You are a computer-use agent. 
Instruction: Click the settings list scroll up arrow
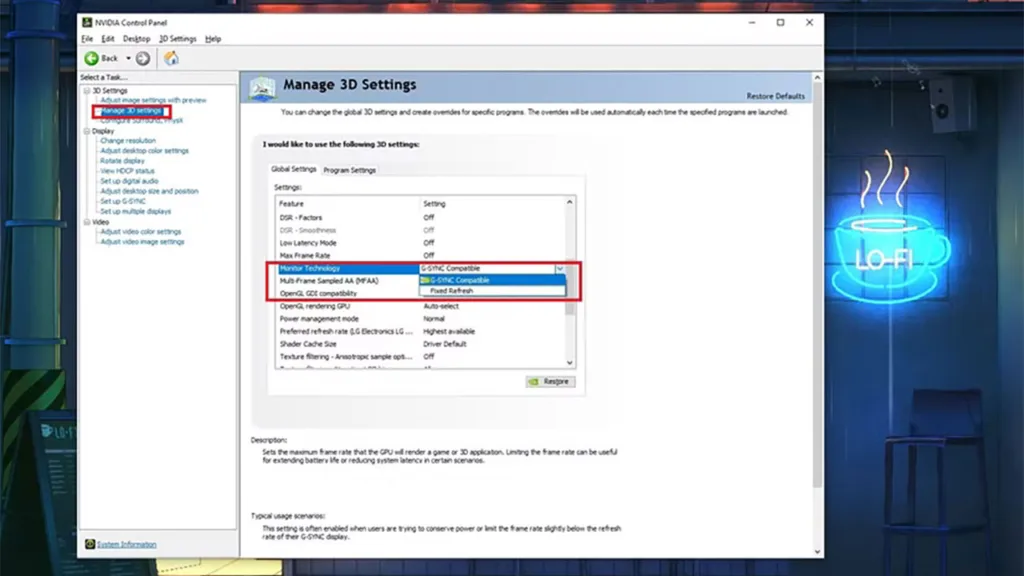[x=570, y=202]
